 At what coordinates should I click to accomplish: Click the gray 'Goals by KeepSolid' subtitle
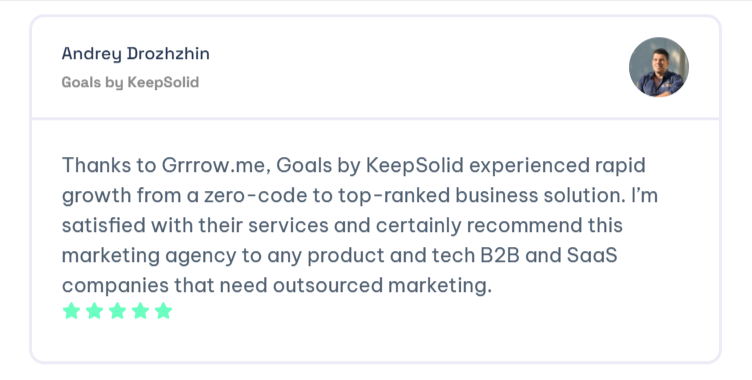[130, 83]
